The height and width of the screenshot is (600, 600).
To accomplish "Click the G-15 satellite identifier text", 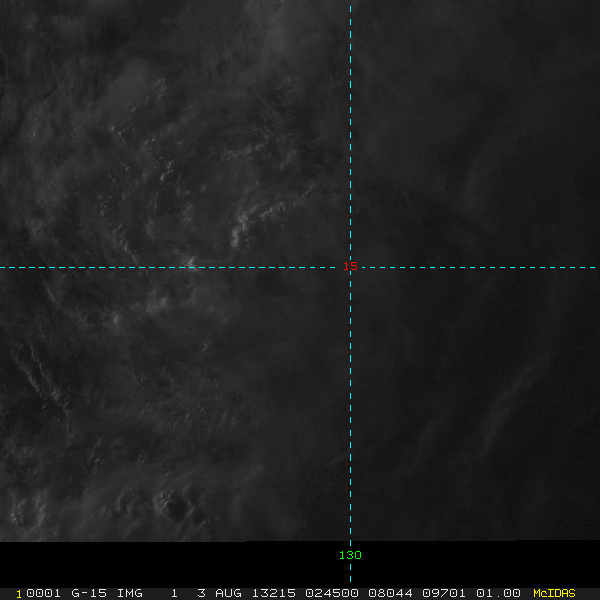I will pos(89,593).
